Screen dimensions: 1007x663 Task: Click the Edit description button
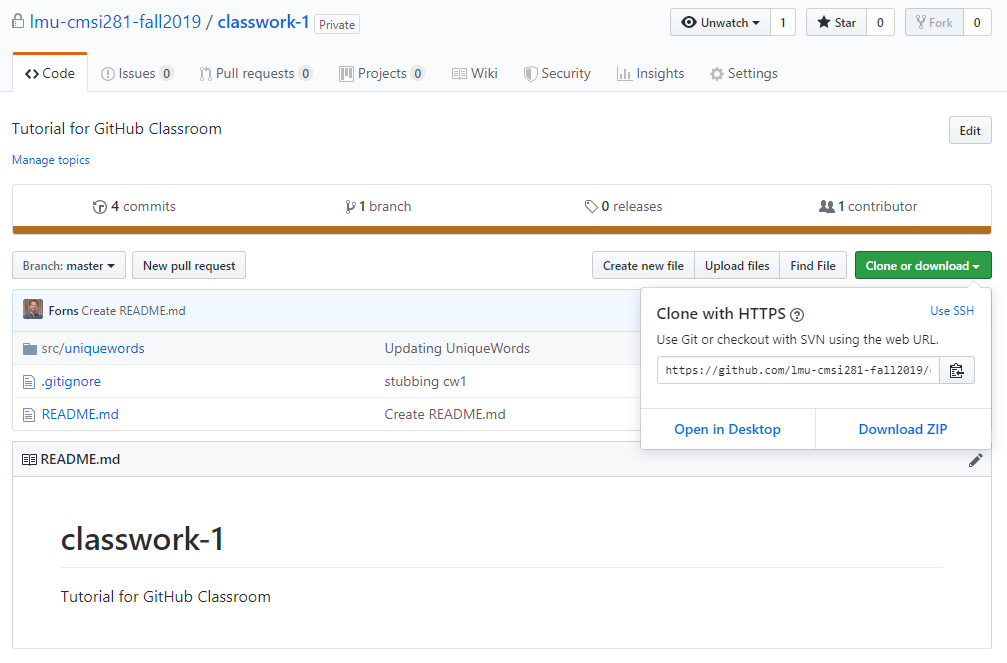[x=970, y=130]
